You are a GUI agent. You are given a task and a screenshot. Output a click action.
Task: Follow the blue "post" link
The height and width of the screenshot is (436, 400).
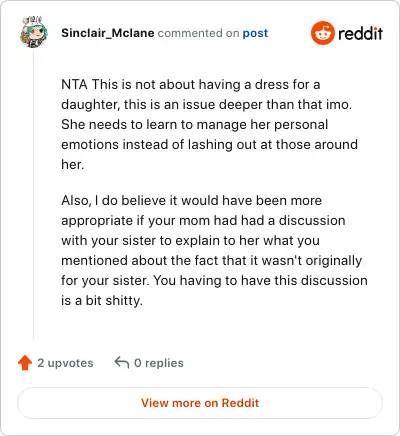coord(255,33)
